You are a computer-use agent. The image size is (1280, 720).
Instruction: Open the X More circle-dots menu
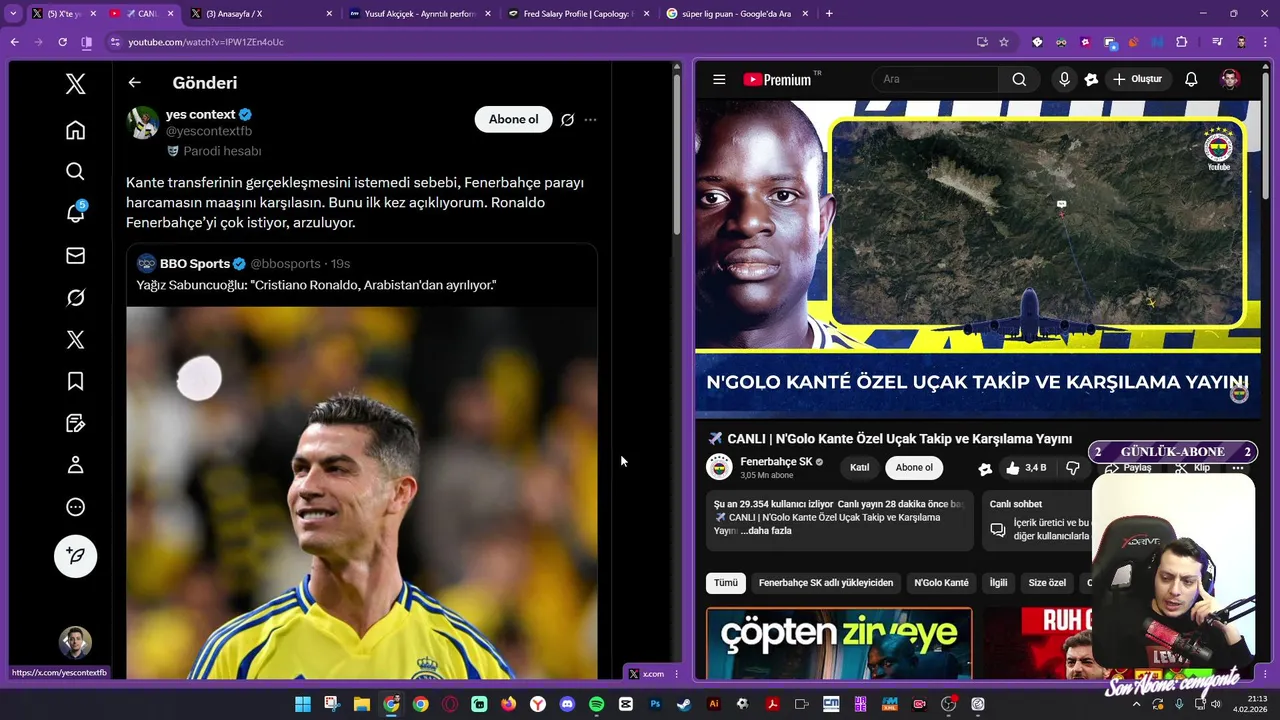click(x=75, y=507)
